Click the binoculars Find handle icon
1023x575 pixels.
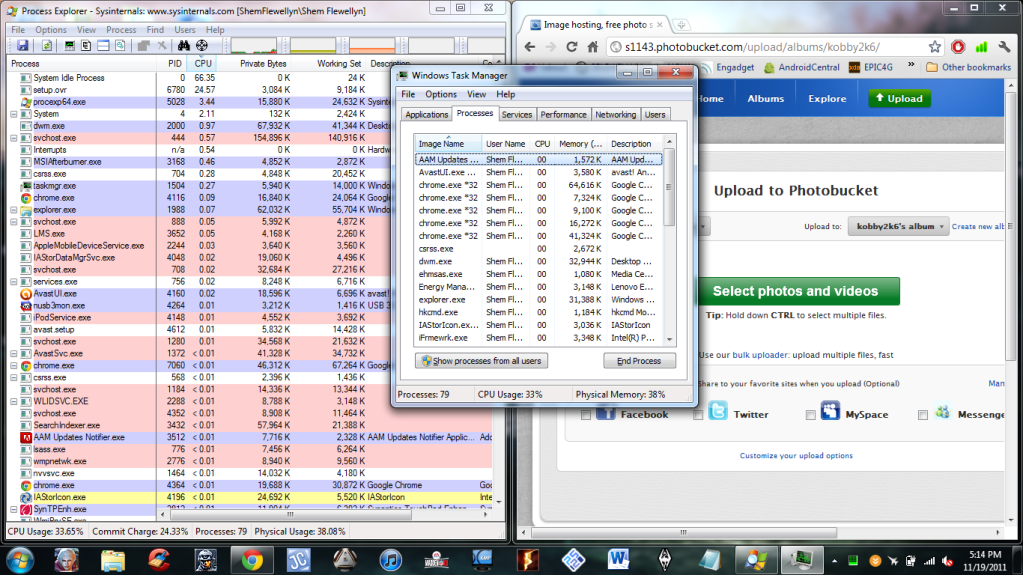click(x=184, y=46)
